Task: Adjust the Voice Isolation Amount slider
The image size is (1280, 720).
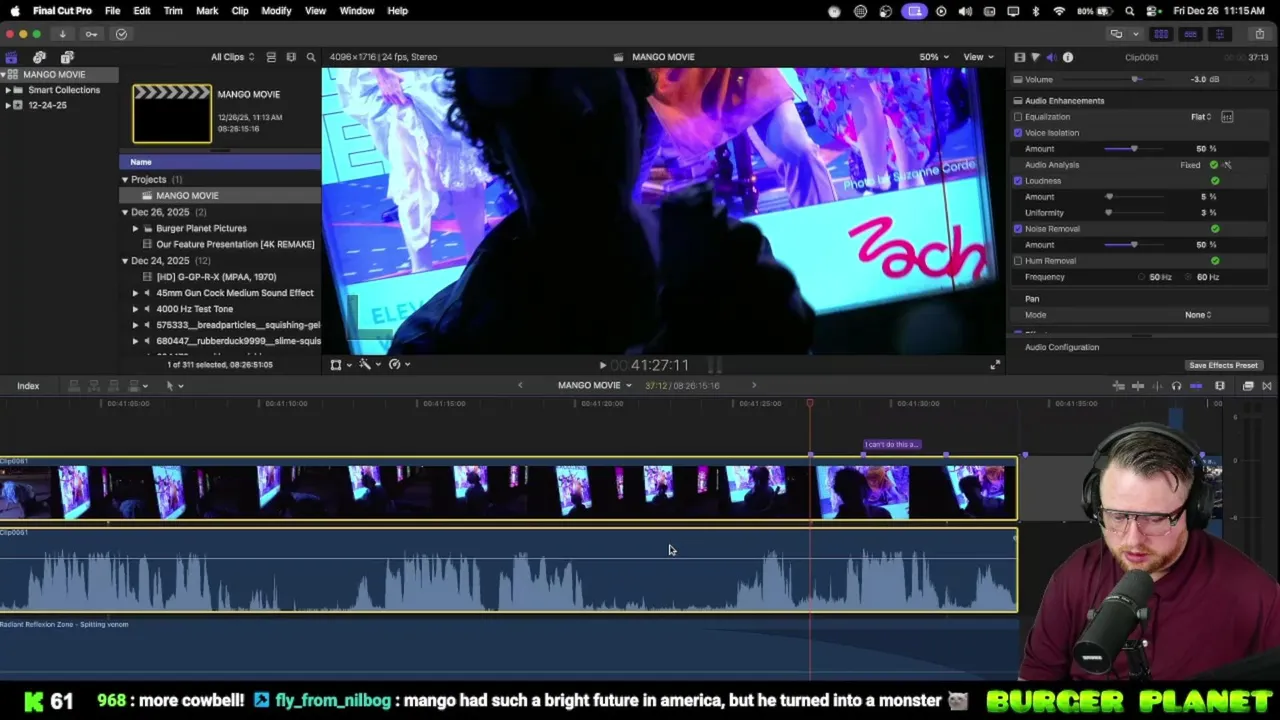Action: coord(1134,149)
